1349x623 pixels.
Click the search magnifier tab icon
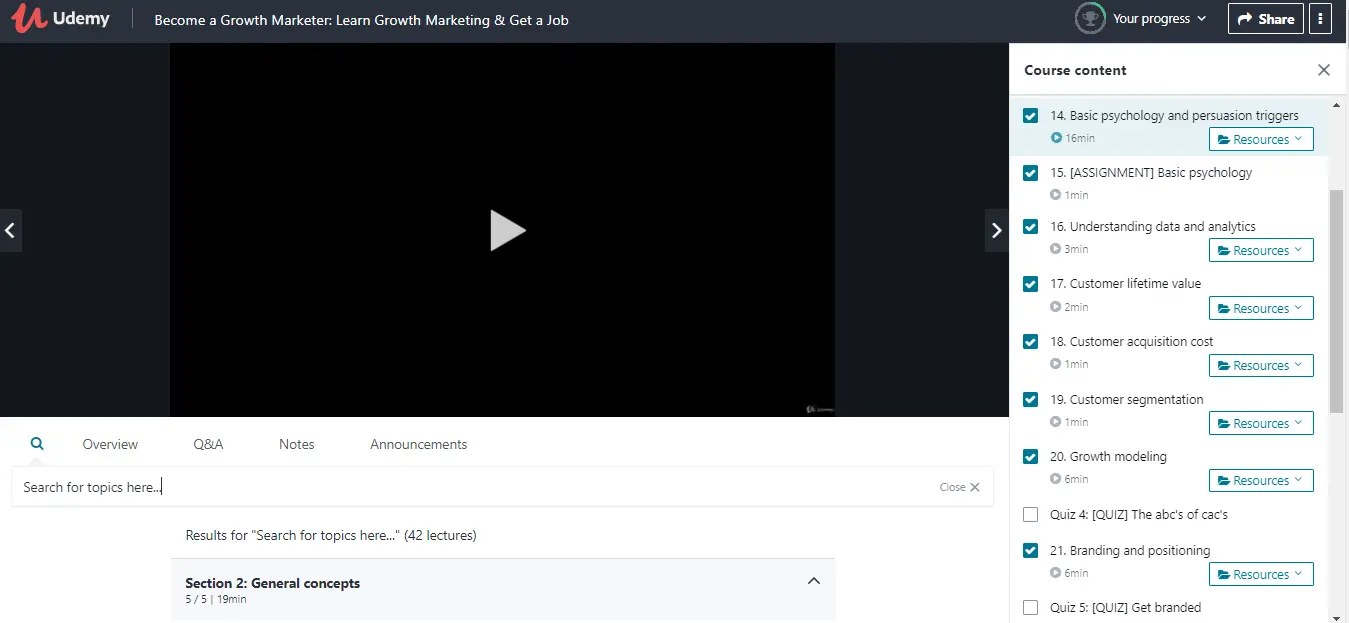tap(37, 443)
